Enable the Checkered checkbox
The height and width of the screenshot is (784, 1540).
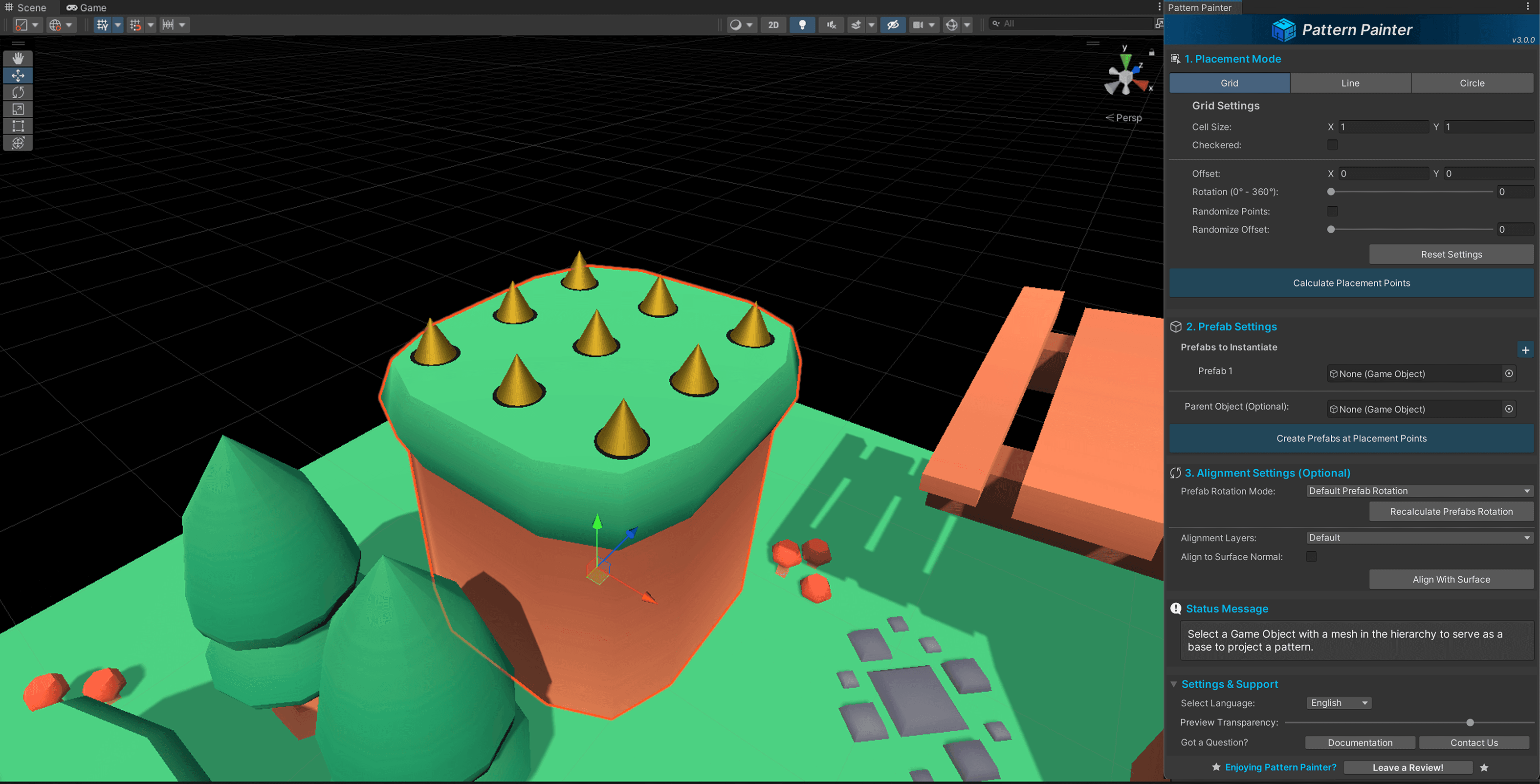point(1332,145)
